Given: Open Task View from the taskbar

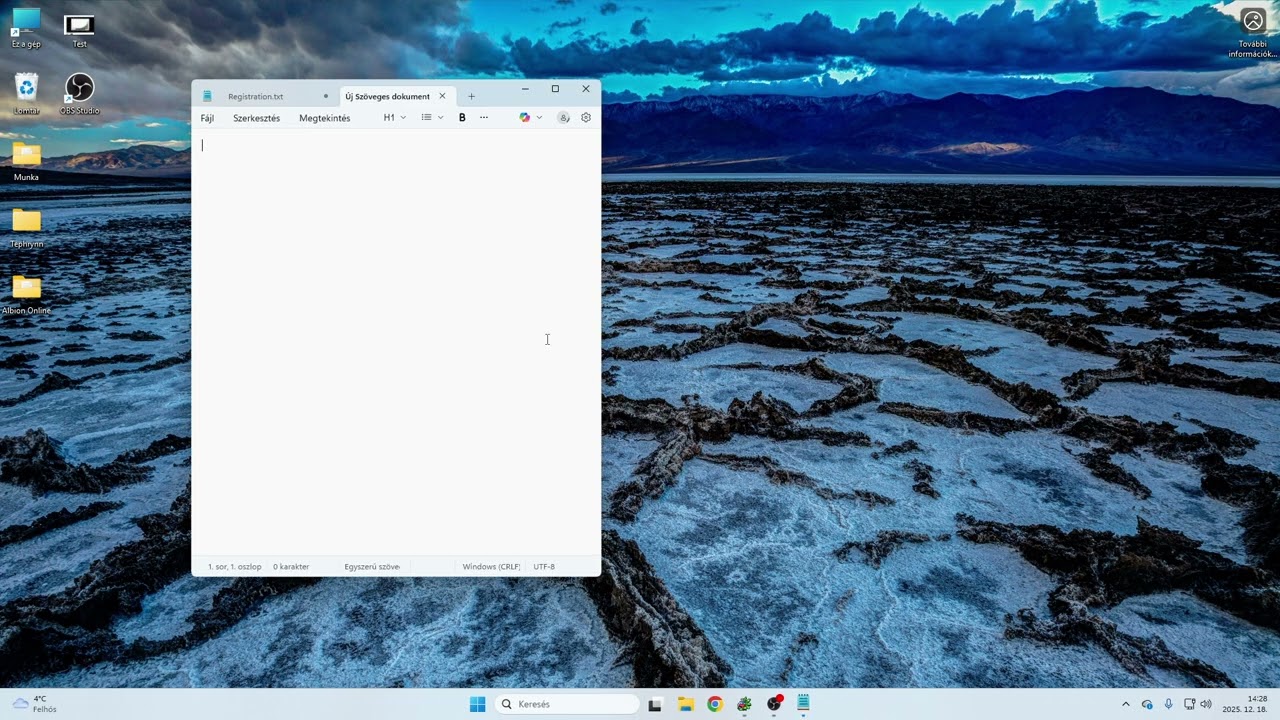Looking at the screenshot, I should tap(655, 704).
